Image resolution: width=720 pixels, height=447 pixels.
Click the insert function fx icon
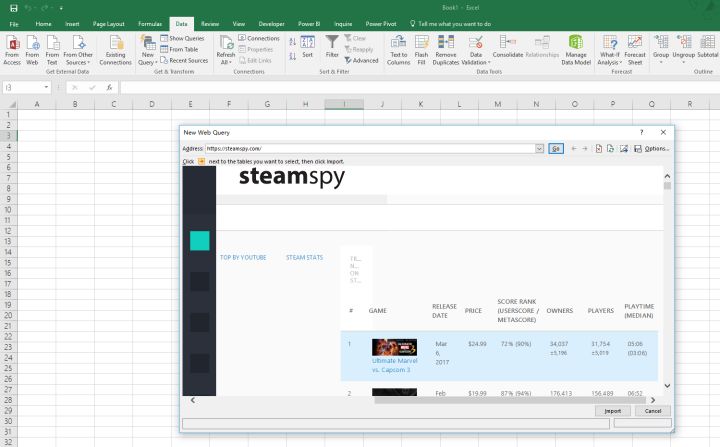pos(109,87)
